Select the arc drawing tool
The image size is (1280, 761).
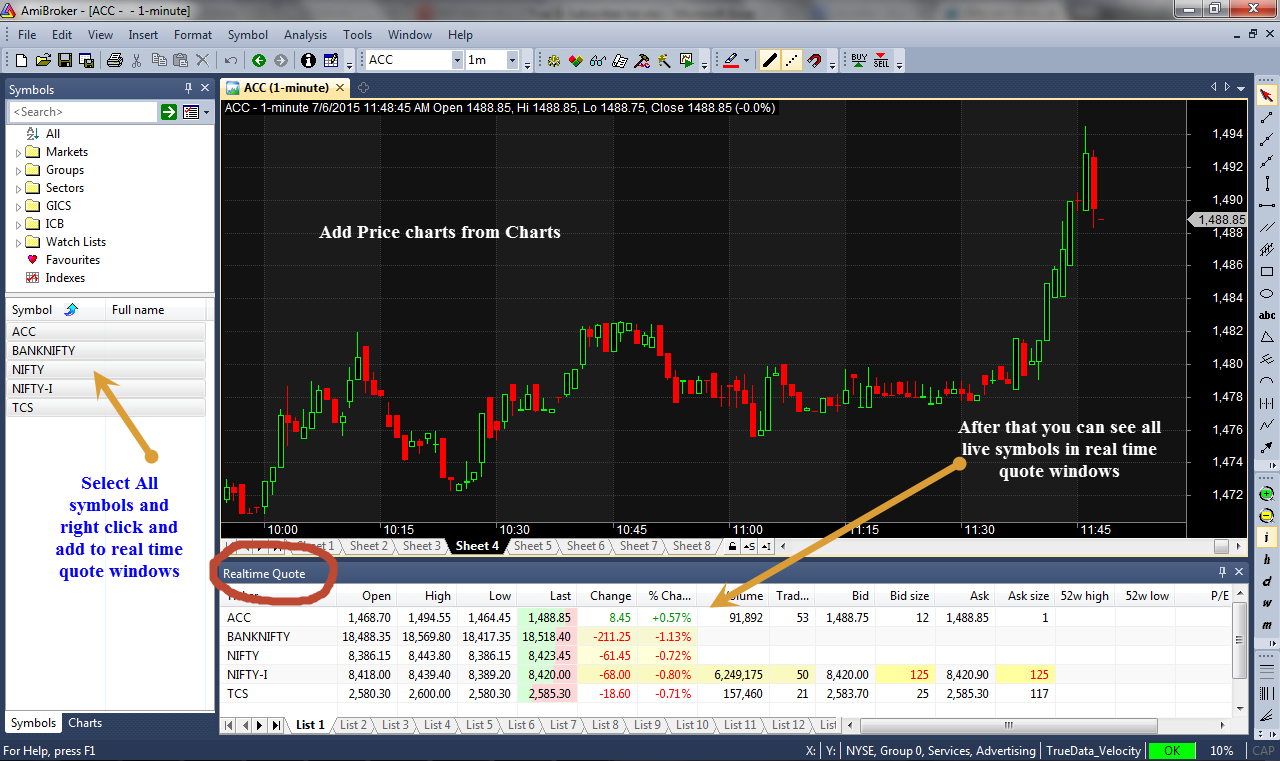pos(1267,380)
